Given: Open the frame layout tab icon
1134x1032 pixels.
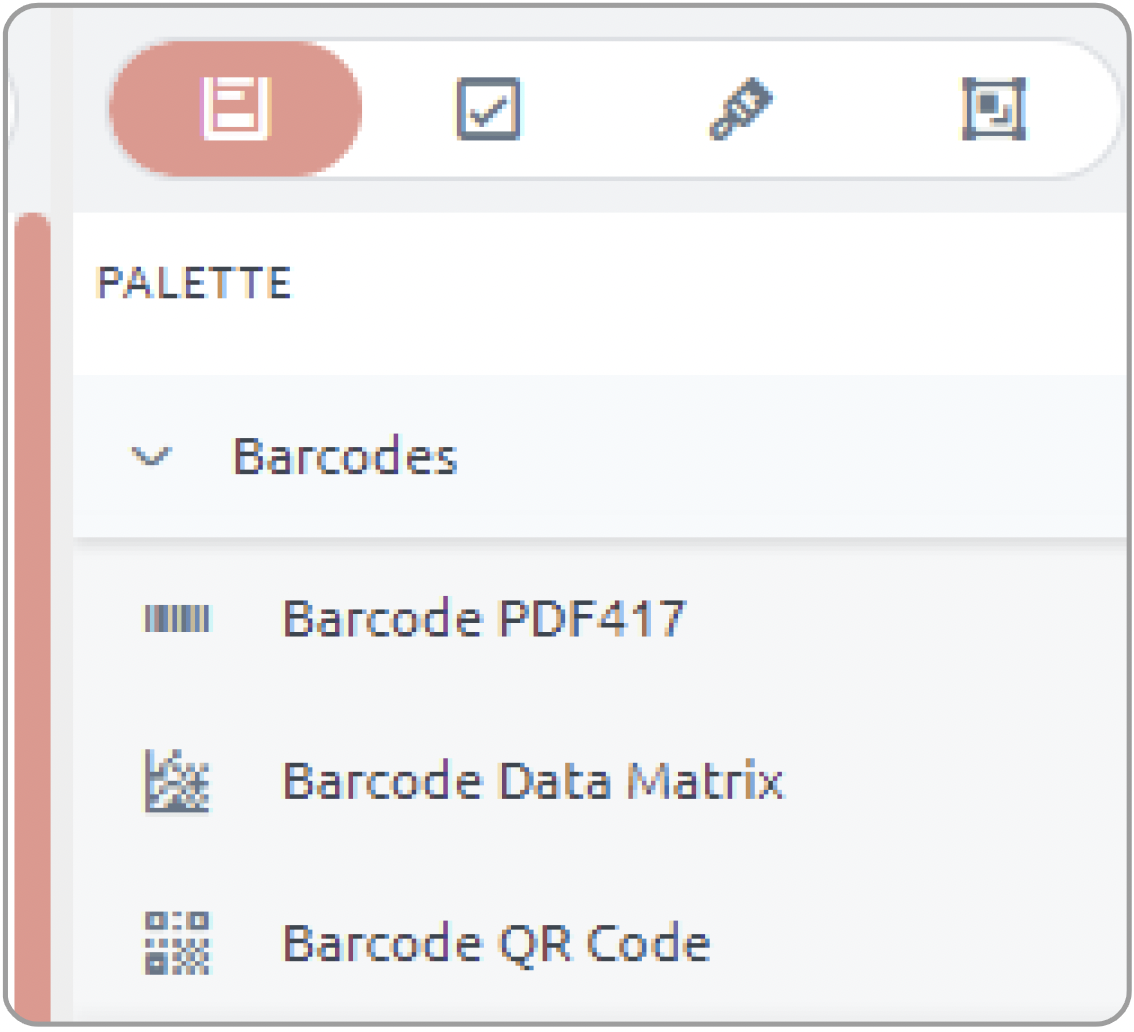Looking at the screenshot, I should click(994, 108).
